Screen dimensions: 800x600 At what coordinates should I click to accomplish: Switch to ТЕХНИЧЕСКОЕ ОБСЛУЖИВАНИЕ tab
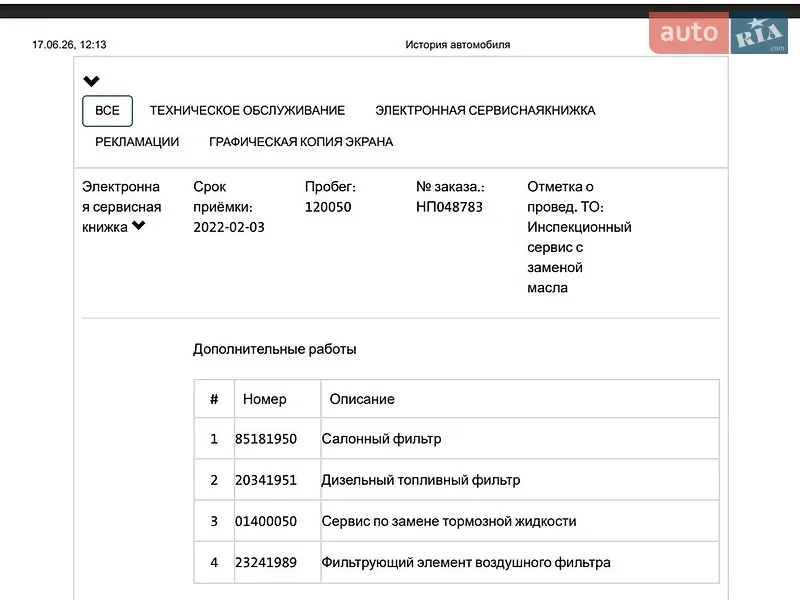point(247,111)
